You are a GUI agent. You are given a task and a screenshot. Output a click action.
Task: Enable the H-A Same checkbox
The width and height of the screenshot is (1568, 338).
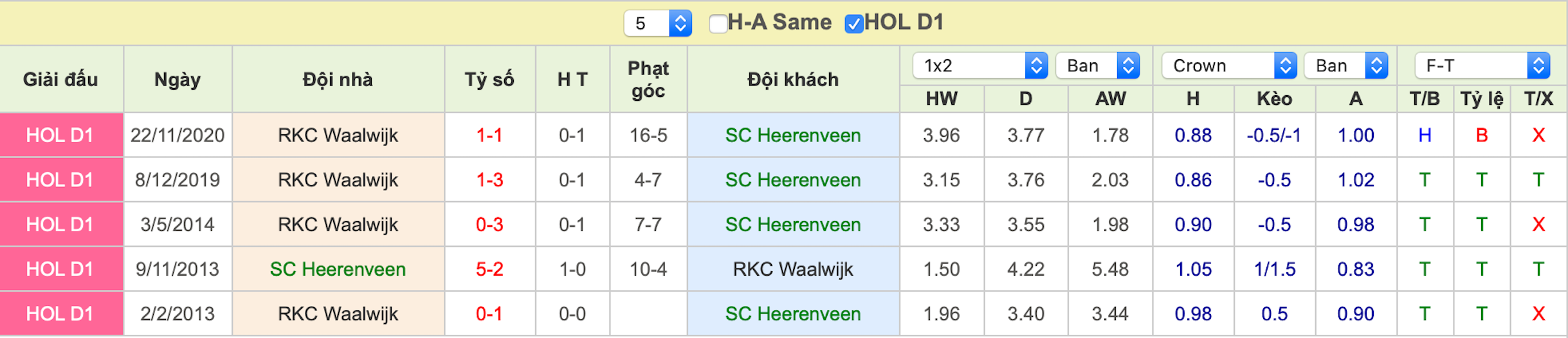coord(718,24)
